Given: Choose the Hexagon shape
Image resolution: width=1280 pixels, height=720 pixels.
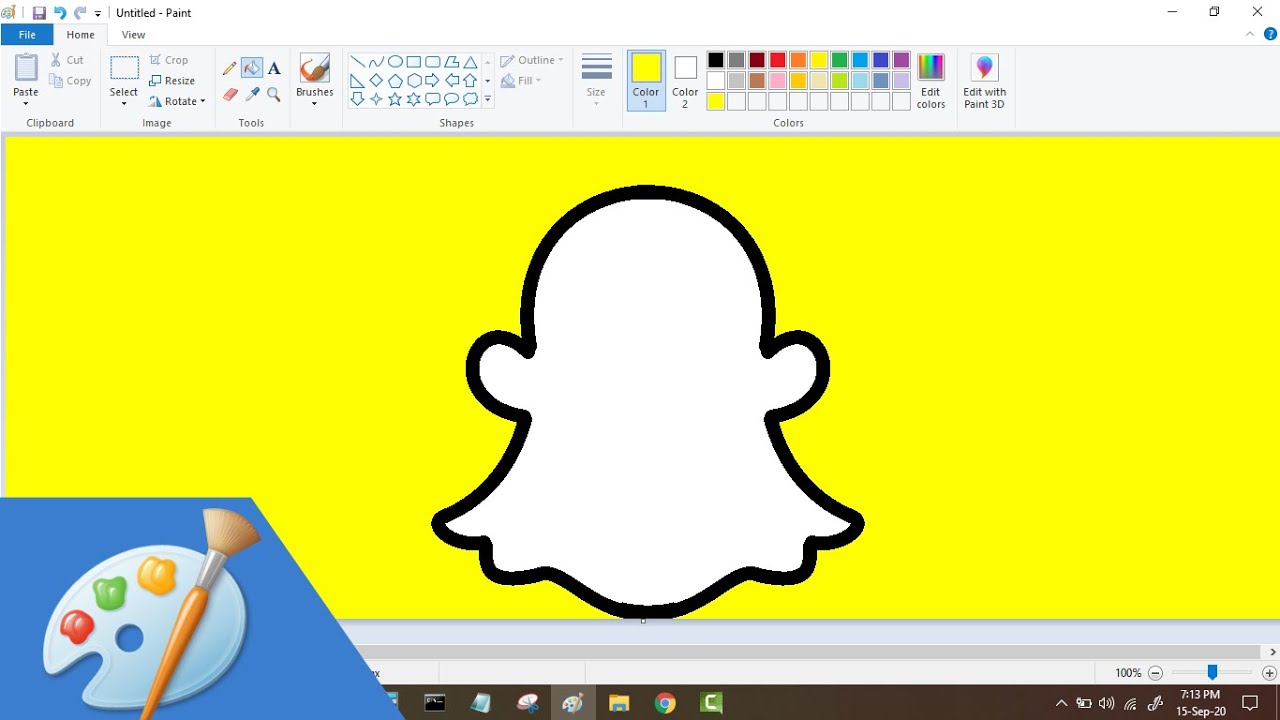Looking at the screenshot, I should click(414, 80).
